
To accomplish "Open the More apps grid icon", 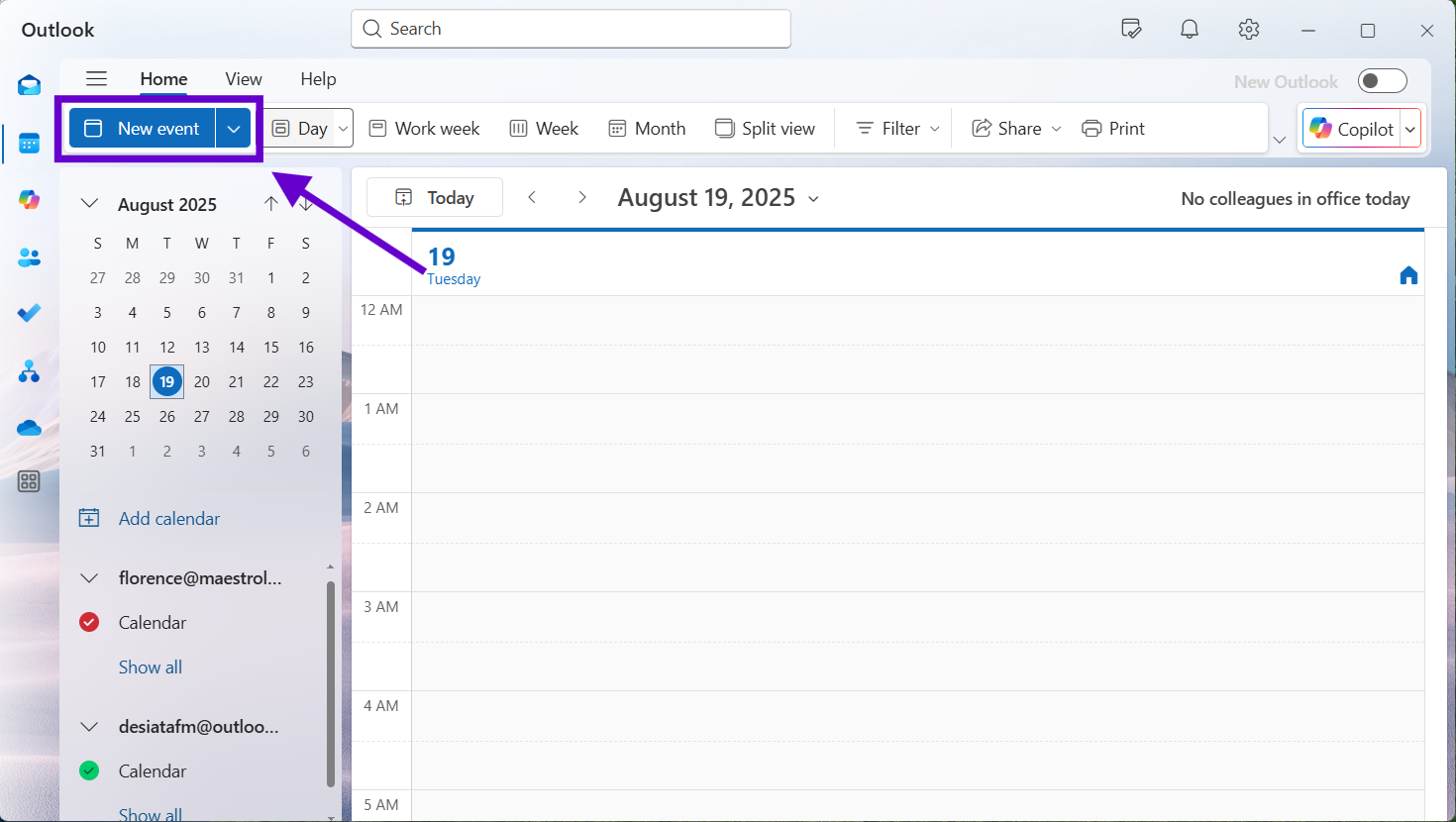I will click(x=29, y=481).
